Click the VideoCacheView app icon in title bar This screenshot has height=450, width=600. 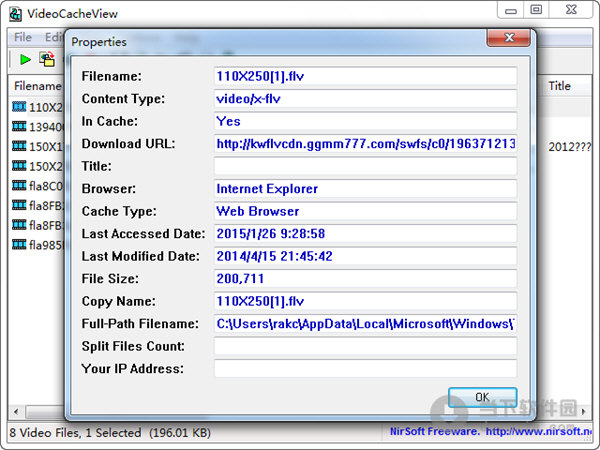point(15,14)
